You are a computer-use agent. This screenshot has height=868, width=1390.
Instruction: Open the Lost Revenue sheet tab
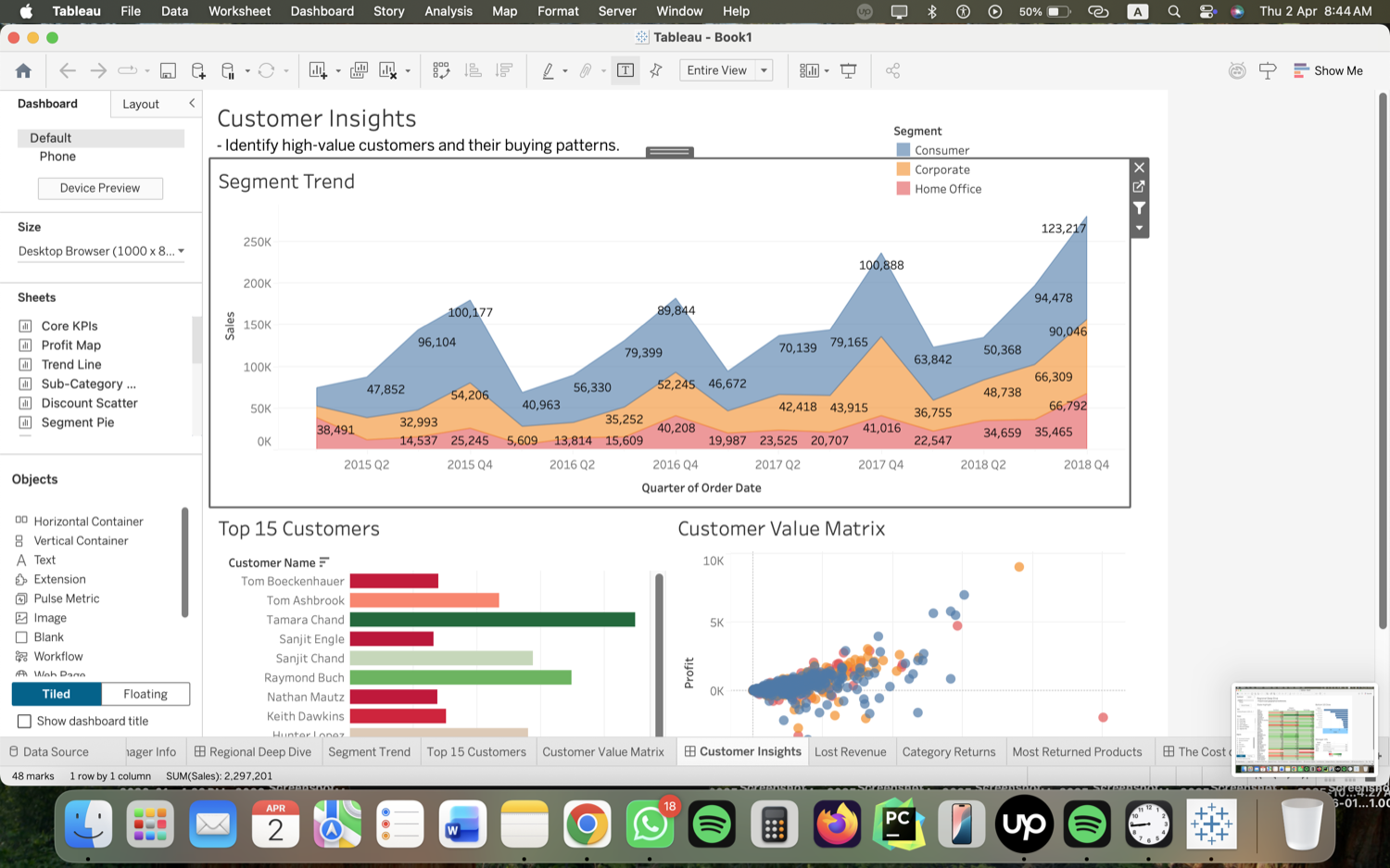point(850,751)
